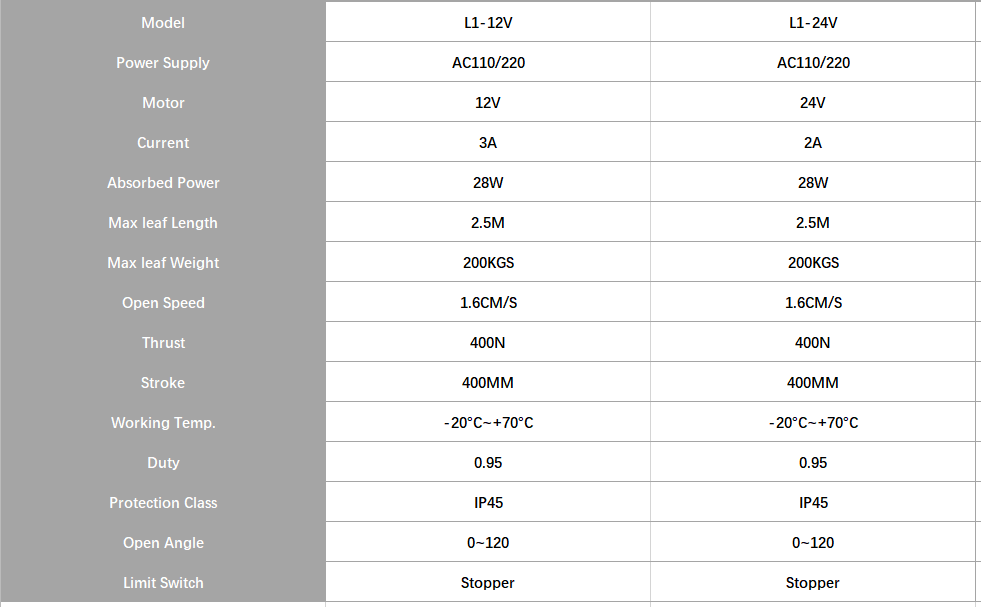Screen dimensions: 981x607
Task: Click the Stroke row label
Action: [163, 382]
